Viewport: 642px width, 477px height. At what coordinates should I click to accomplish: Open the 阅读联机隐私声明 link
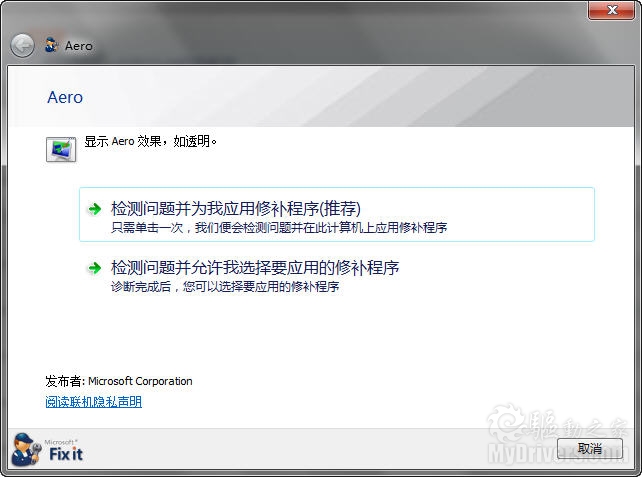[x=94, y=402]
